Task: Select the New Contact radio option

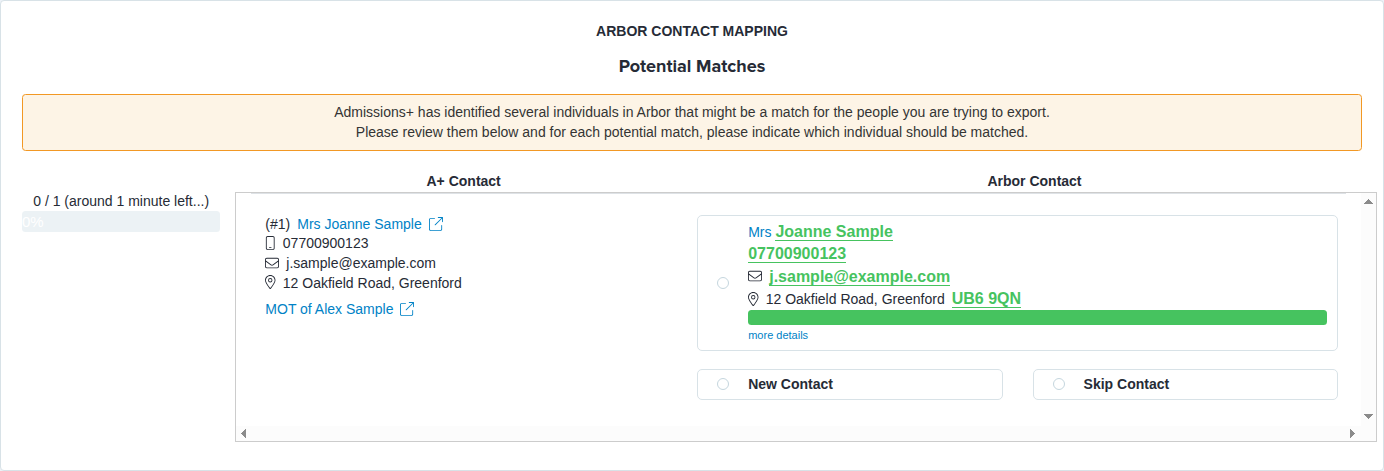Action: point(723,384)
